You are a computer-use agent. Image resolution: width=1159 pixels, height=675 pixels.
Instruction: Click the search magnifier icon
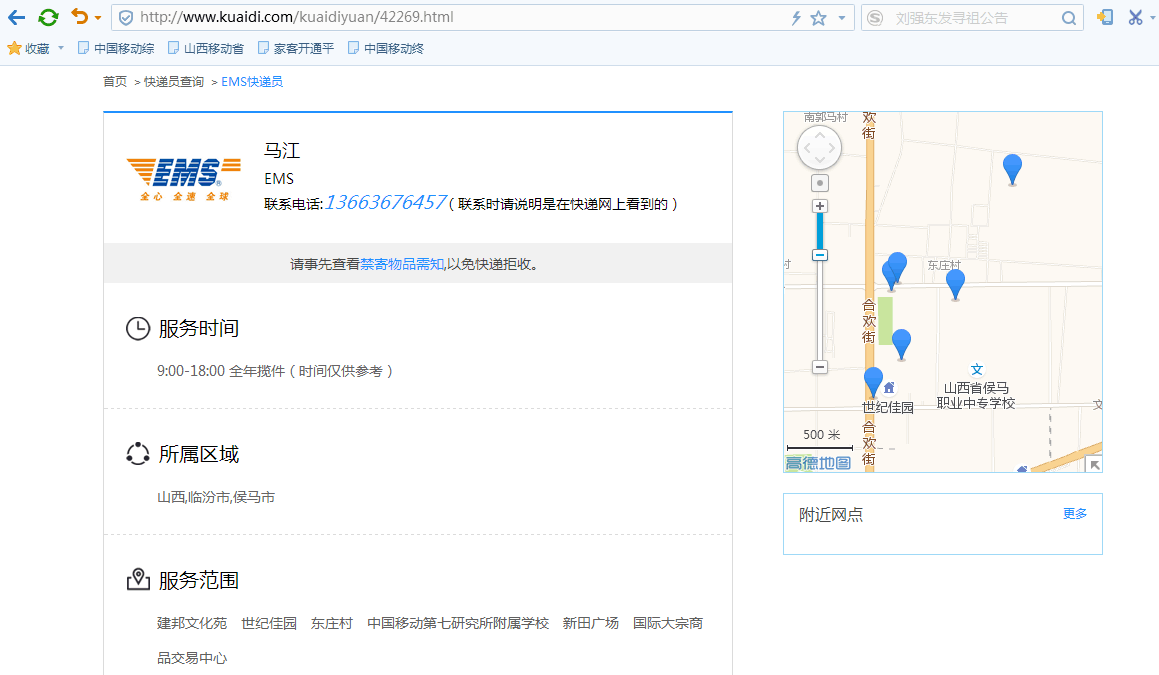[x=1068, y=18]
